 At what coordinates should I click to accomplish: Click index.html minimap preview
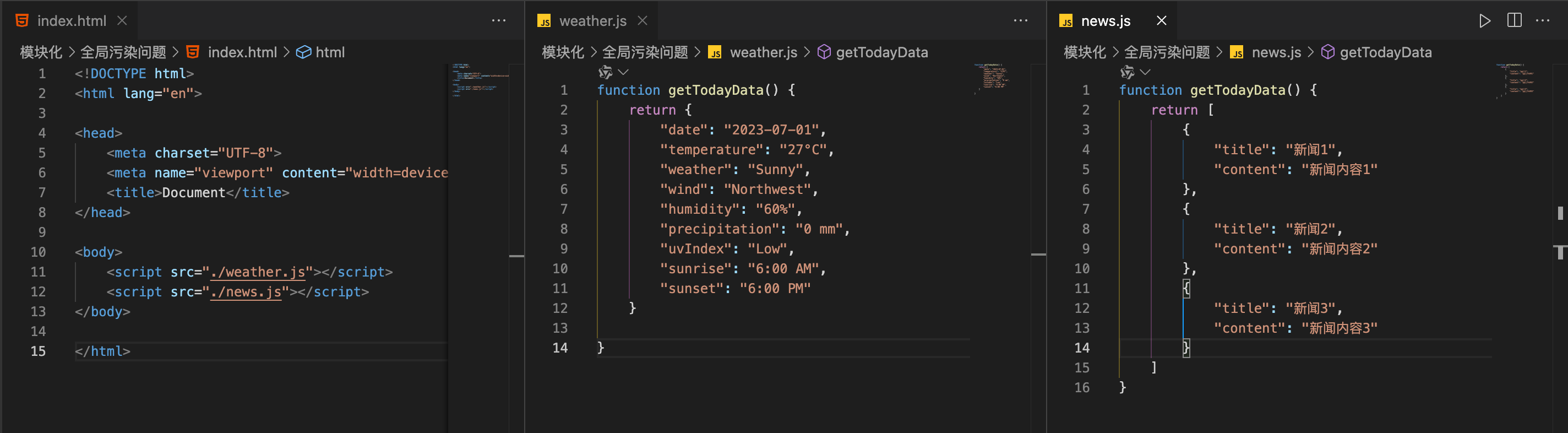point(480,80)
